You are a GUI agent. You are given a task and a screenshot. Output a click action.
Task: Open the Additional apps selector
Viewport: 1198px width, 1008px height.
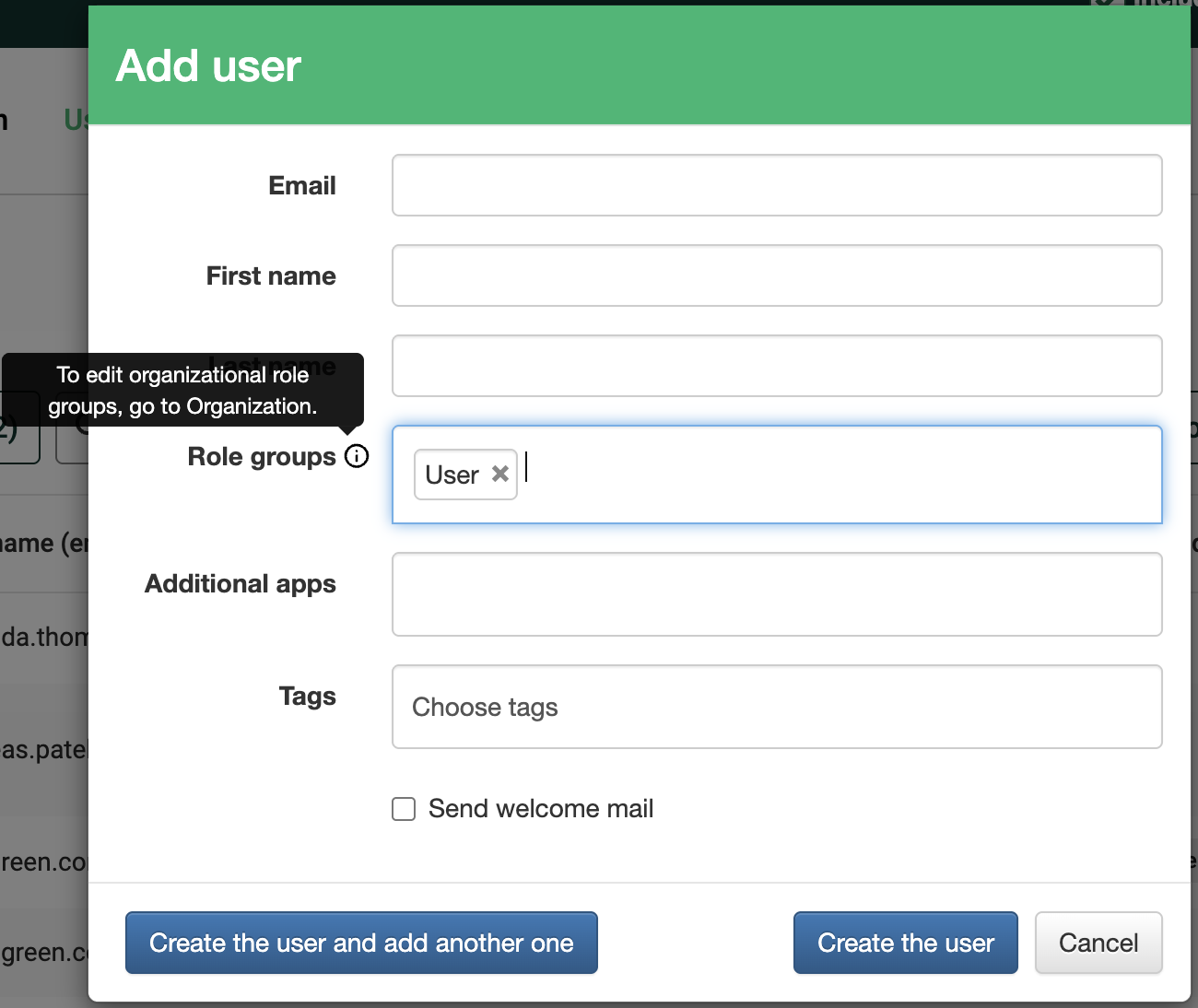[x=777, y=594]
